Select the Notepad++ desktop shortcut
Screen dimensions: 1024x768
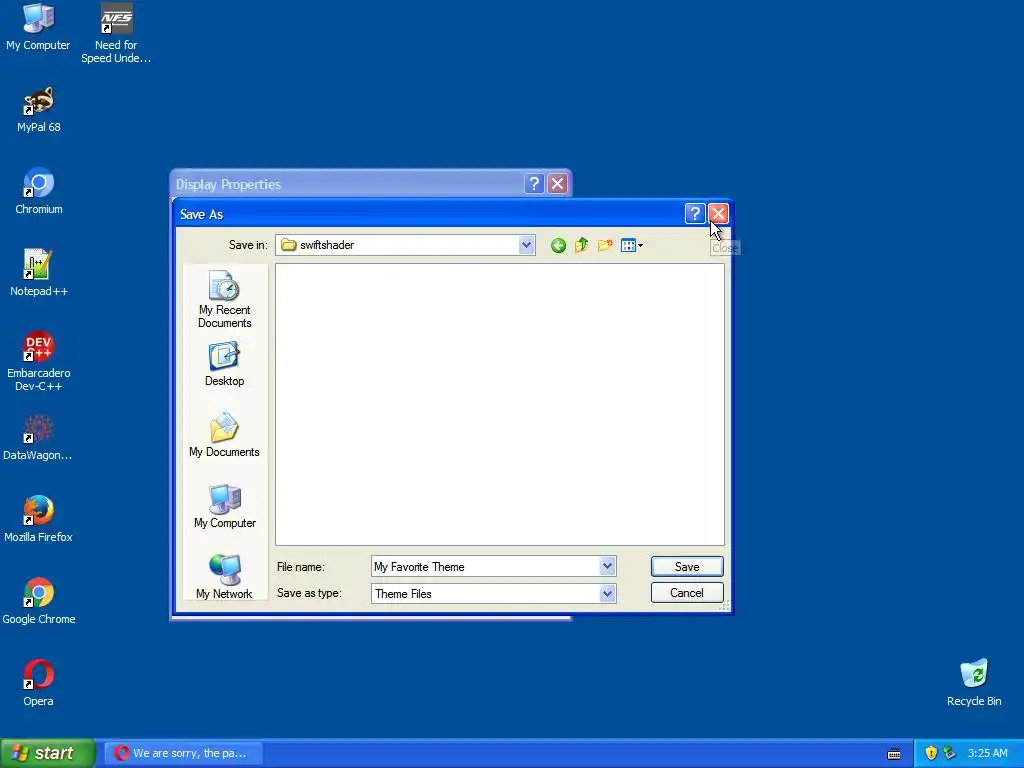click(39, 274)
